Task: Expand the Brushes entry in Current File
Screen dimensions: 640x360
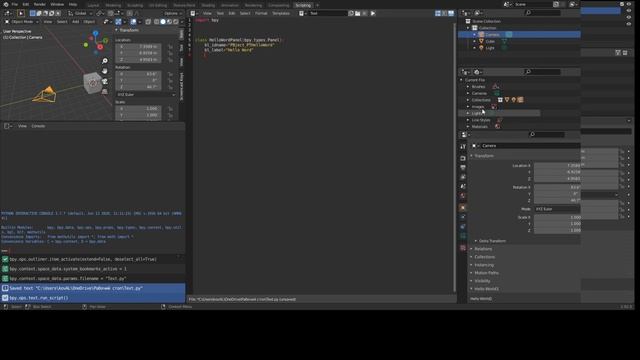Action: pos(468,87)
